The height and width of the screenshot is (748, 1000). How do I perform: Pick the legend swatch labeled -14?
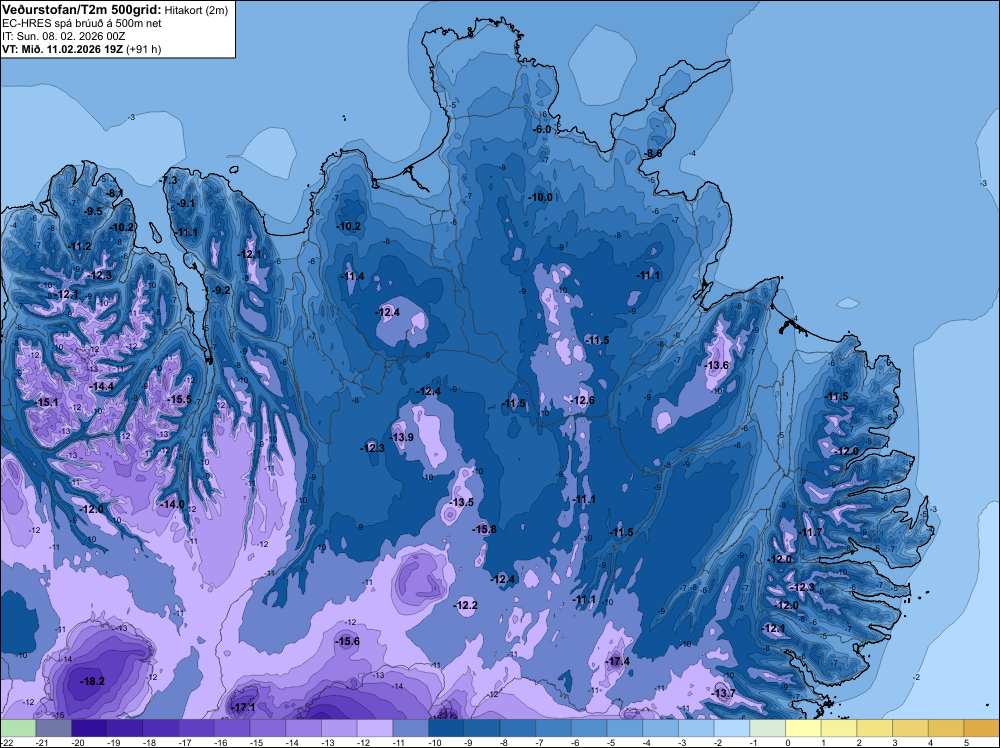[x=304, y=728]
